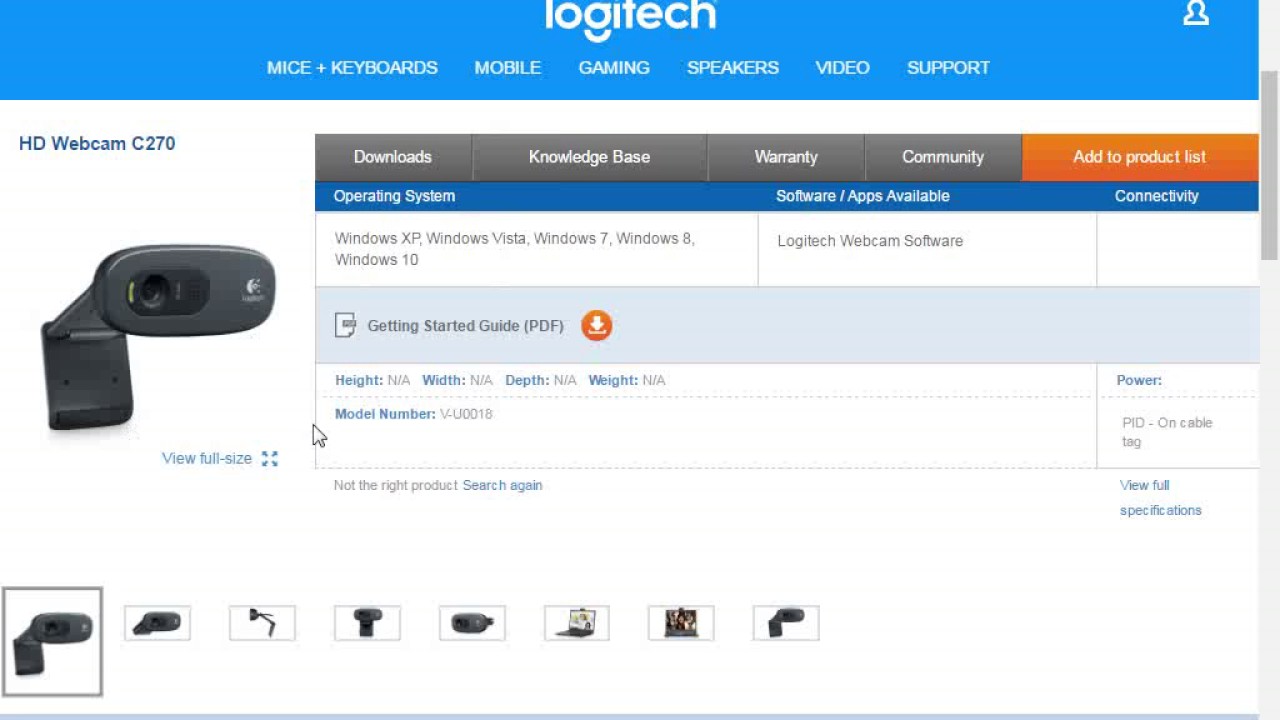Viewport: 1280px width, 720px height.
Task: Download the Getting Started Guide via orange icon
Action: pos(596,325)
